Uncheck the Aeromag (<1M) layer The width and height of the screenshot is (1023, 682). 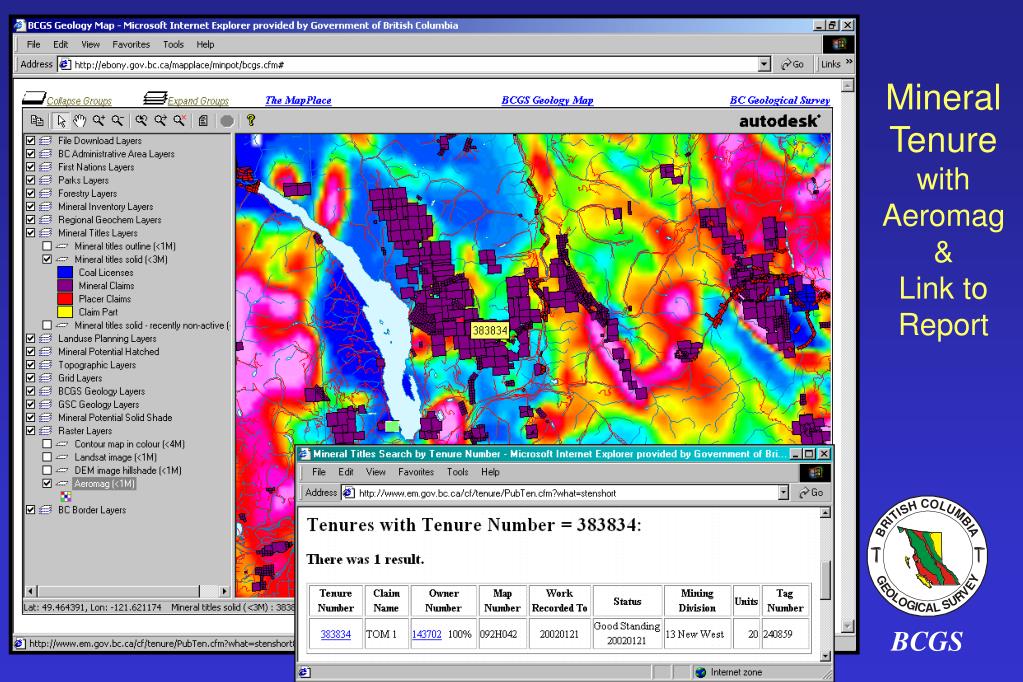(x=47, y=484)
